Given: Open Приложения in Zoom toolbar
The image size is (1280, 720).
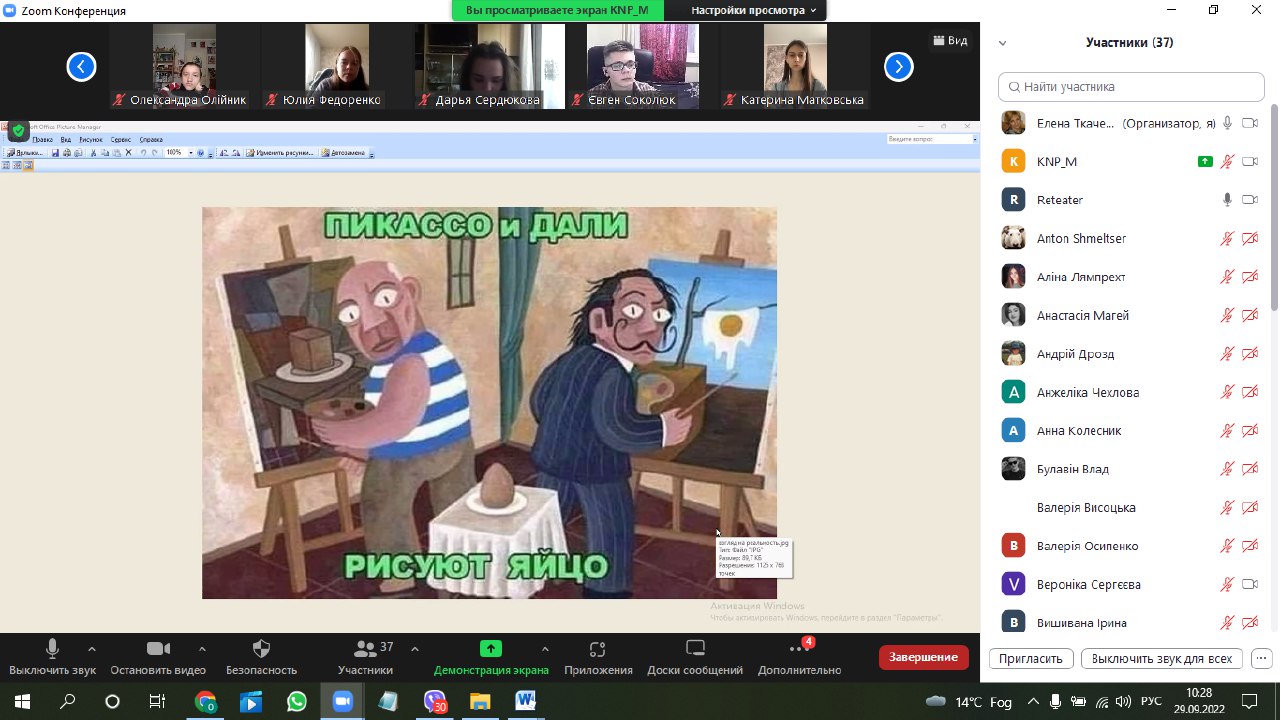Looking at the screenshot, I should [x=598, y=658].
